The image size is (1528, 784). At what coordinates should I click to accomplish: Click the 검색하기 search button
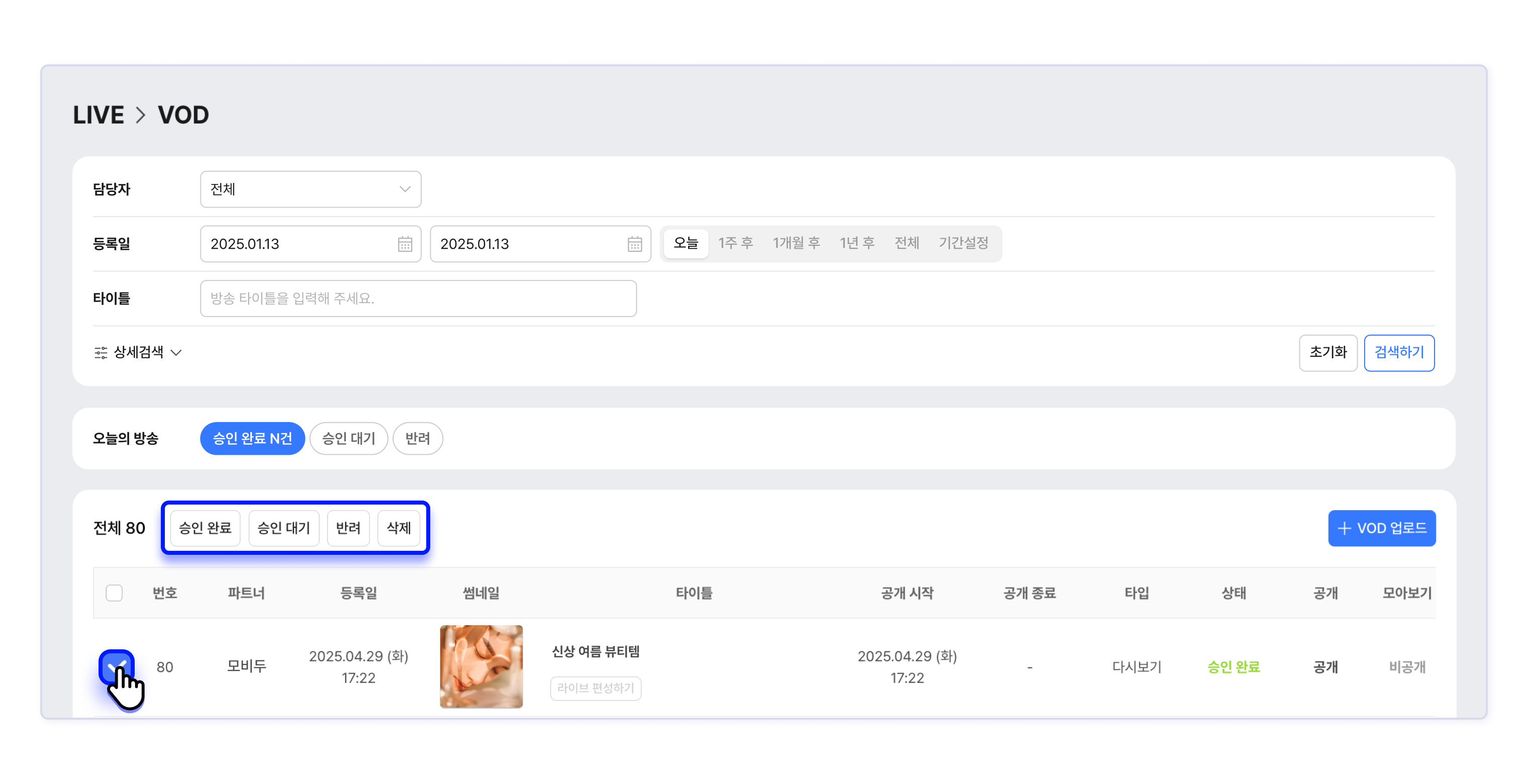point(1398,353)
